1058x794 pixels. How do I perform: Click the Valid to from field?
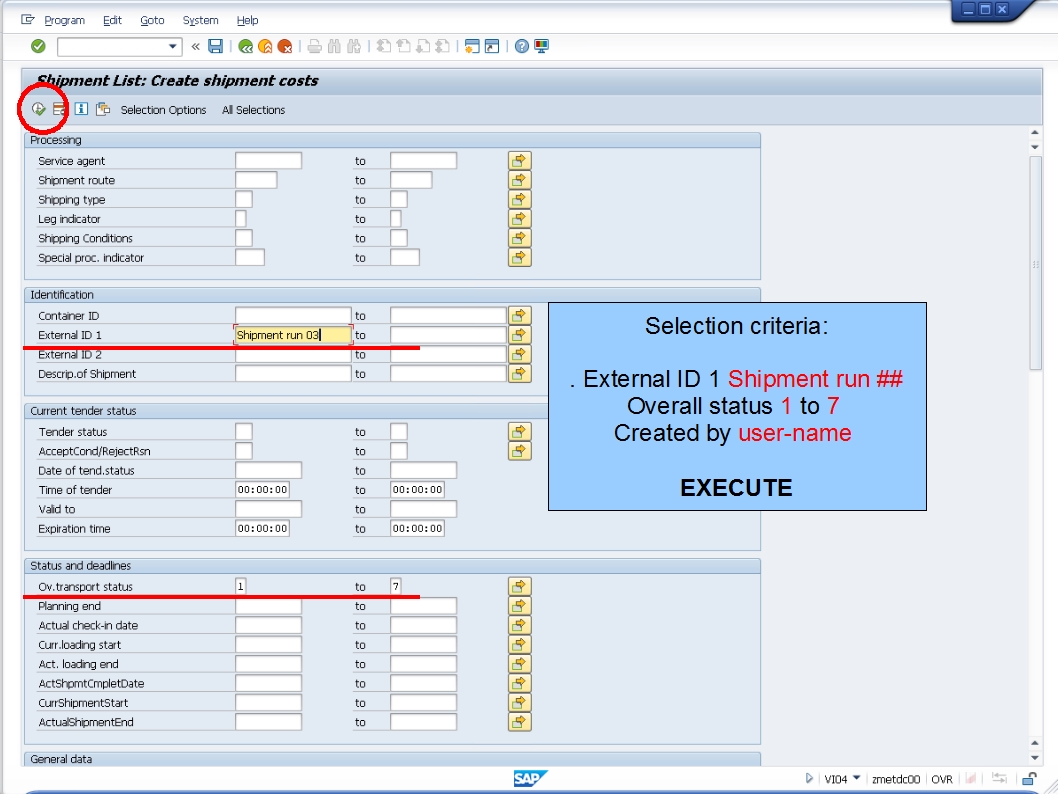pos(269,509)
